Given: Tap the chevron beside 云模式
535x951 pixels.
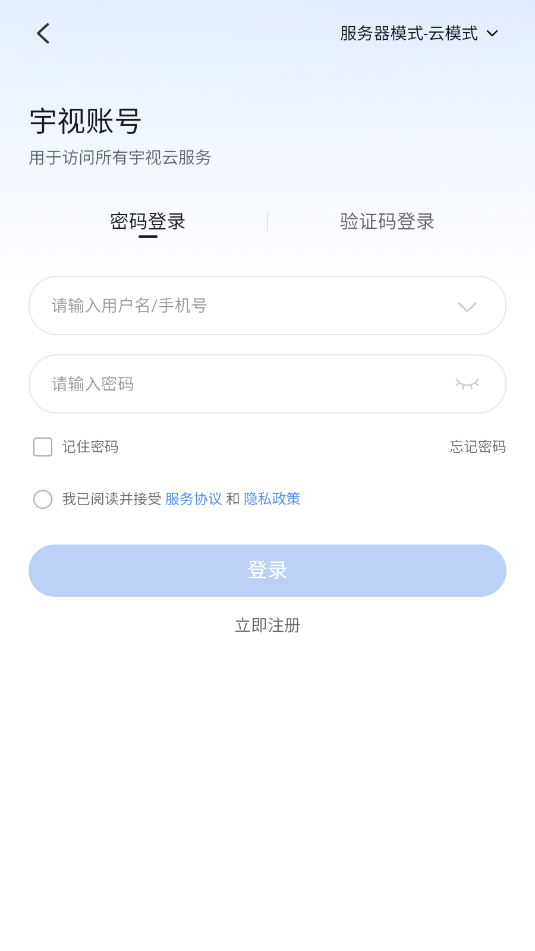Looking at the screenshot, I should click(x=493, y=33).
